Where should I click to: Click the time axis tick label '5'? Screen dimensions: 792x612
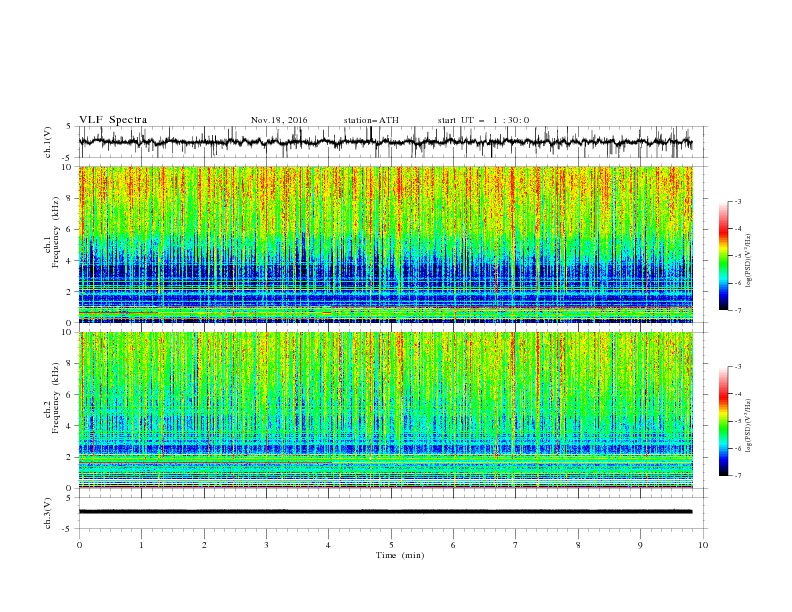pos(391,545)
